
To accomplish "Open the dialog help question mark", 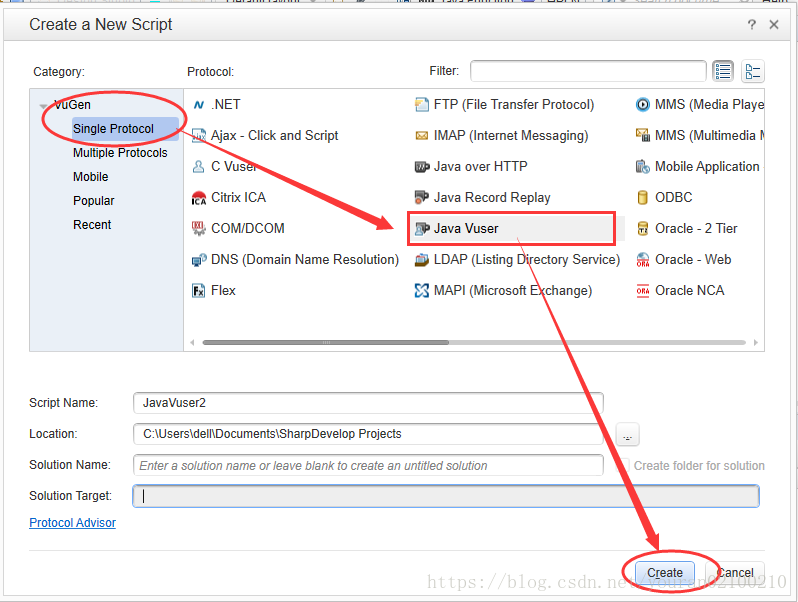I will click(x=752, y=24).
